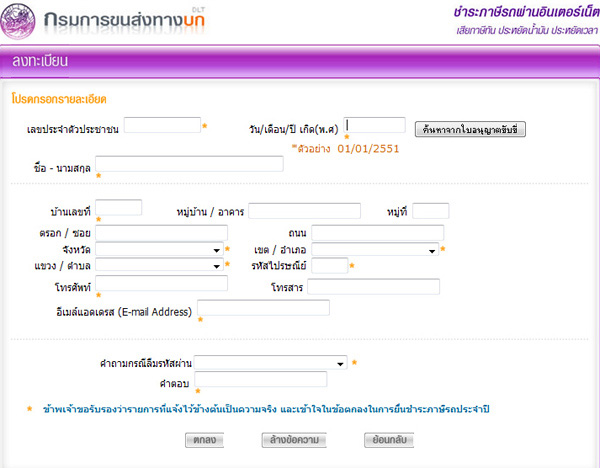The height and width of the screenshot is (468, 600).
Task: Focus the เลขประจำตัวประชาชน input field
Action: pyautogui.click(x=162, y=125)
